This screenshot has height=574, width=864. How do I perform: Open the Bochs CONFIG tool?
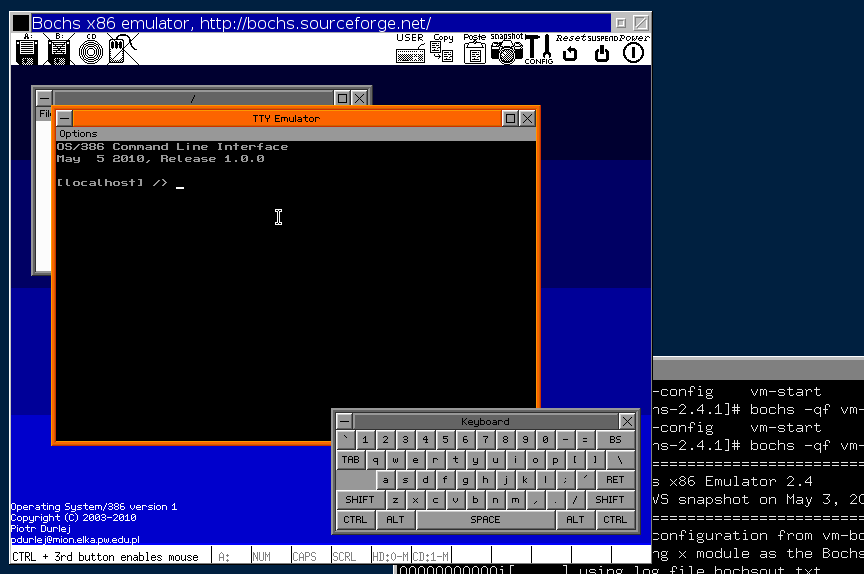coord(539,49)
